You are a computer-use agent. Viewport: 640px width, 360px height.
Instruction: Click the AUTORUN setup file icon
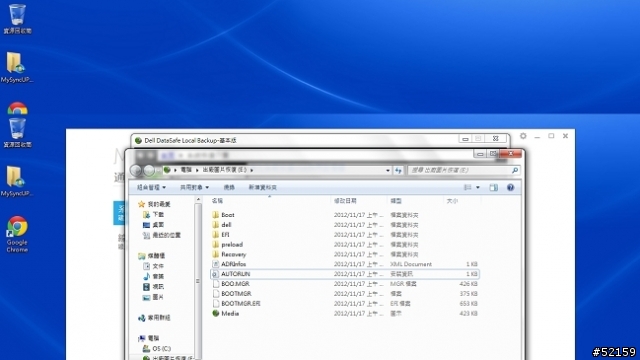216,274
